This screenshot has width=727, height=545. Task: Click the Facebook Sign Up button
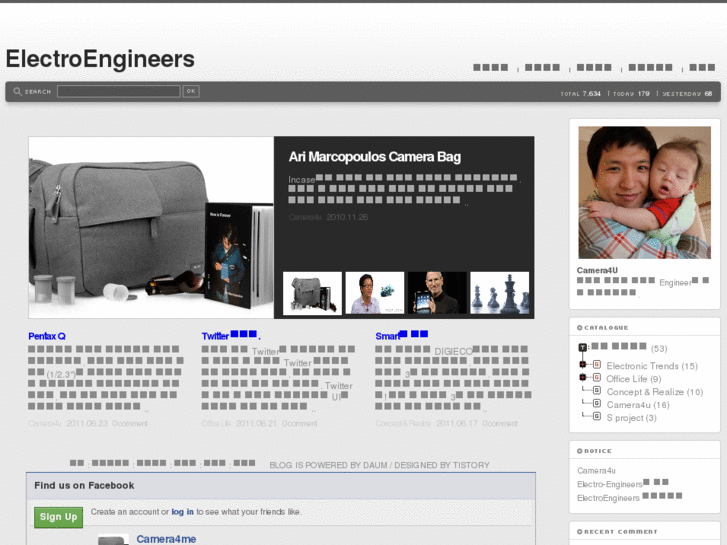click(58, 517)
